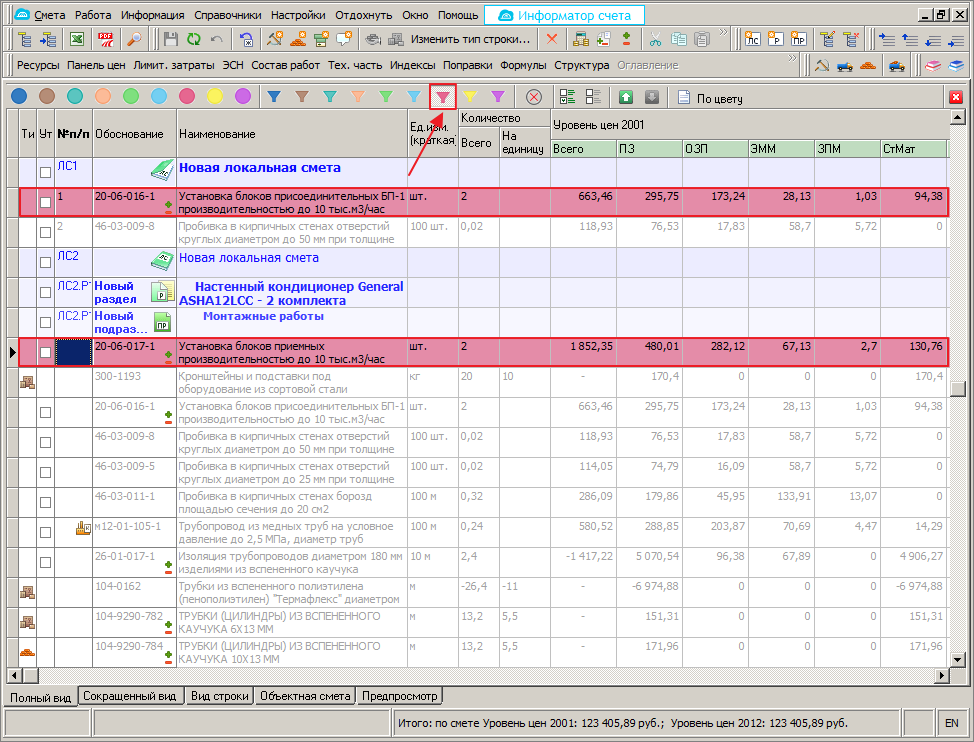974x742 pixels.
Task: Click the green up arrow icon
Action: click(x=626, y=97)
